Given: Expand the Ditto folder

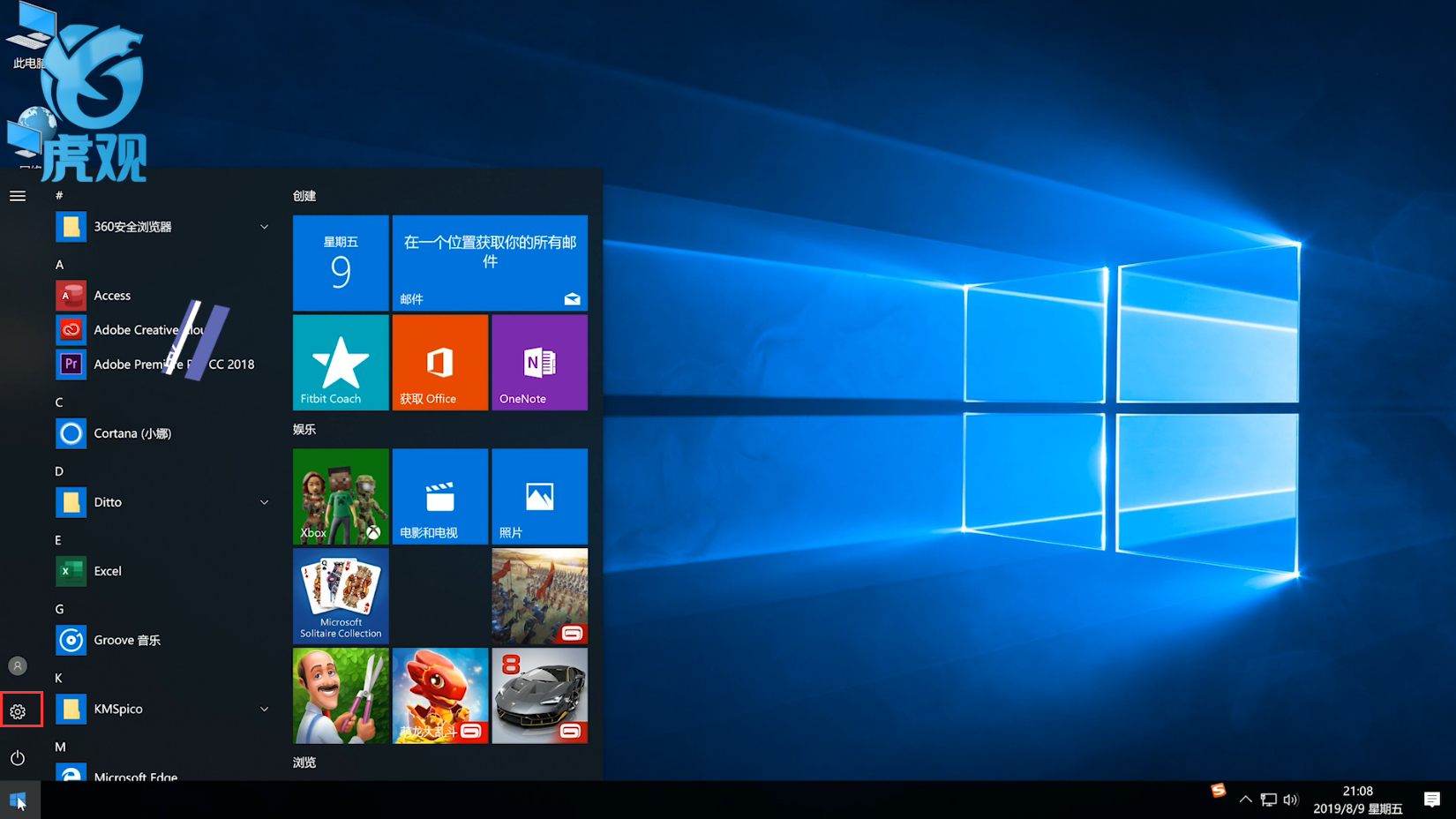Looking at the screenshot, I should coord(264,502).
